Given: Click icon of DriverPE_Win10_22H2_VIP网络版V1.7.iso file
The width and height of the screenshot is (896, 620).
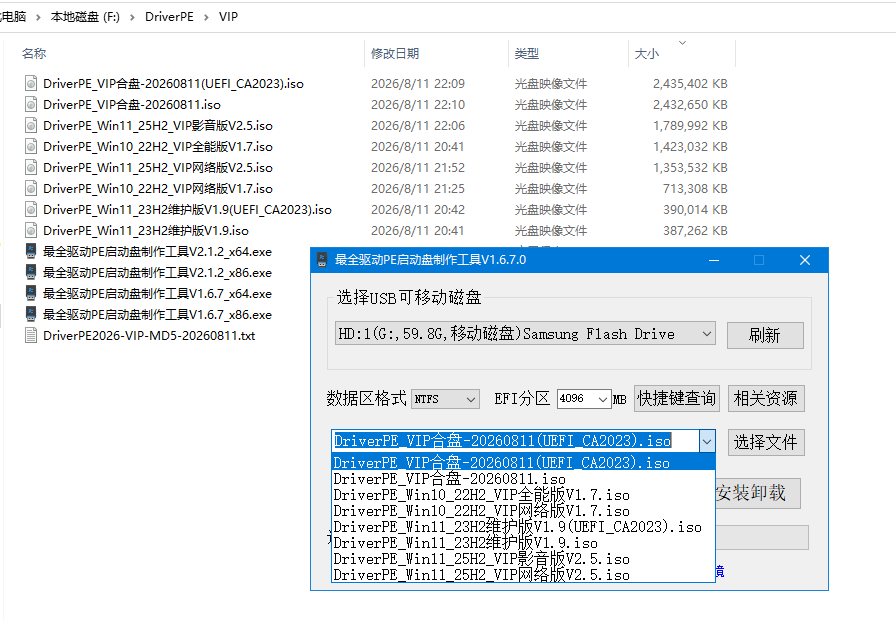Looking at the screenshot, I should pos(31,189).
